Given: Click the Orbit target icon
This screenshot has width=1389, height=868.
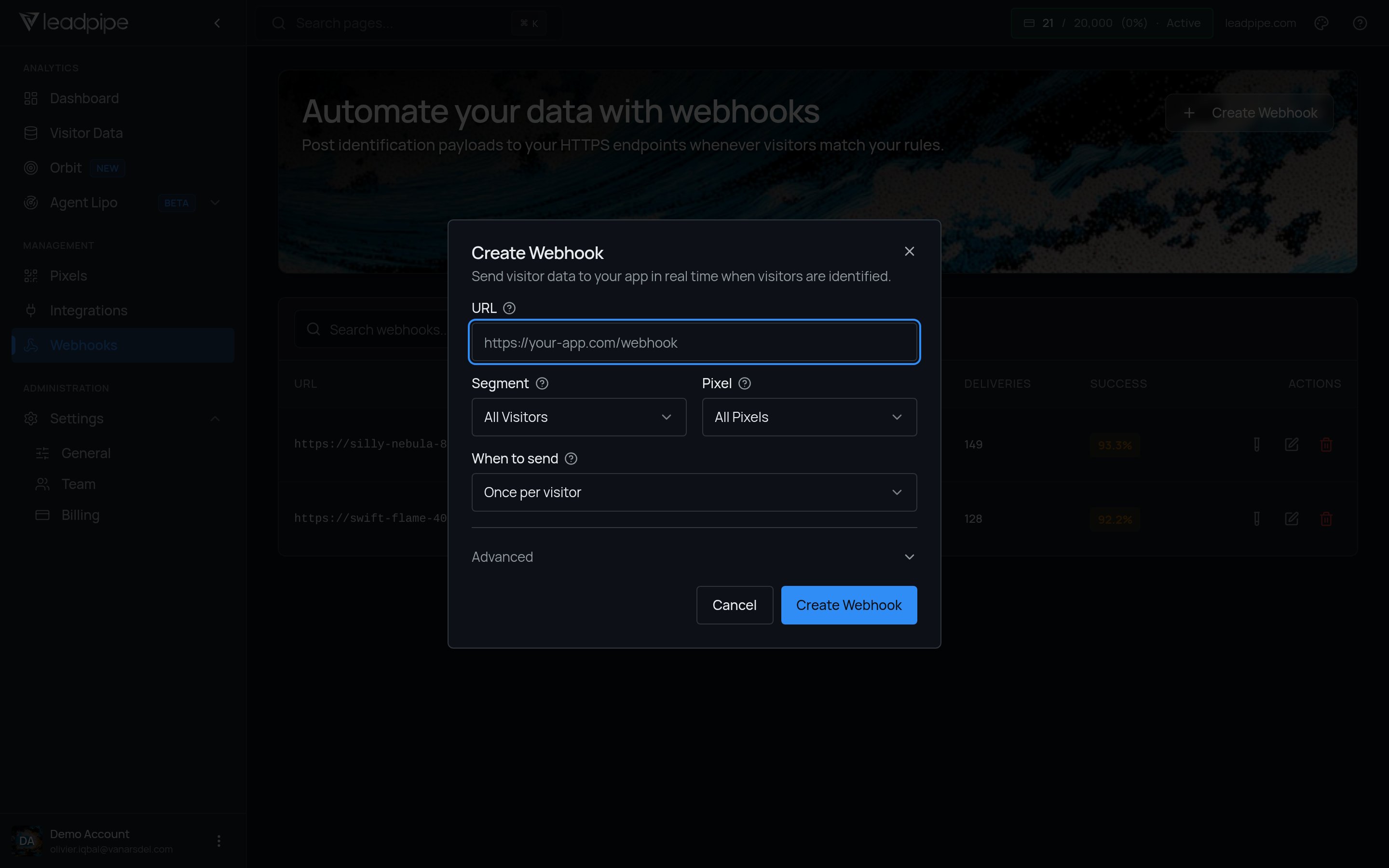Looking at the screenshot, I should (x=31, y=168).
